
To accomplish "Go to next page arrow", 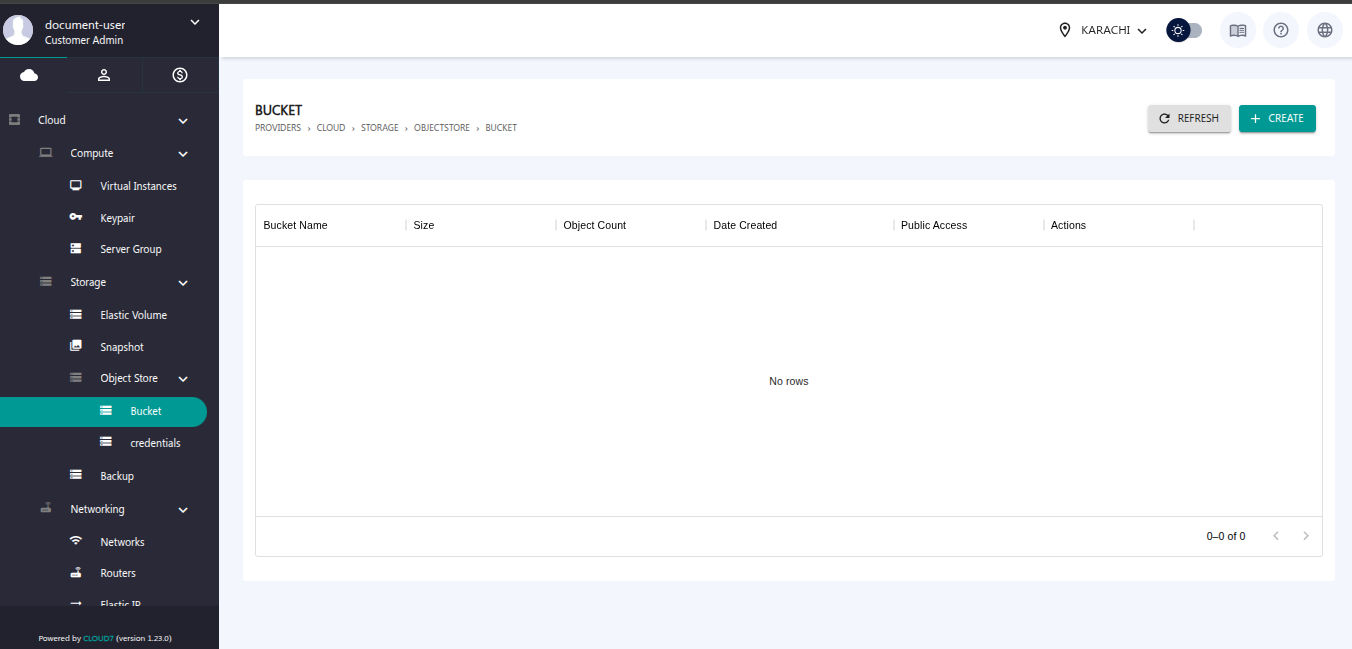I will pos(1305,536).
